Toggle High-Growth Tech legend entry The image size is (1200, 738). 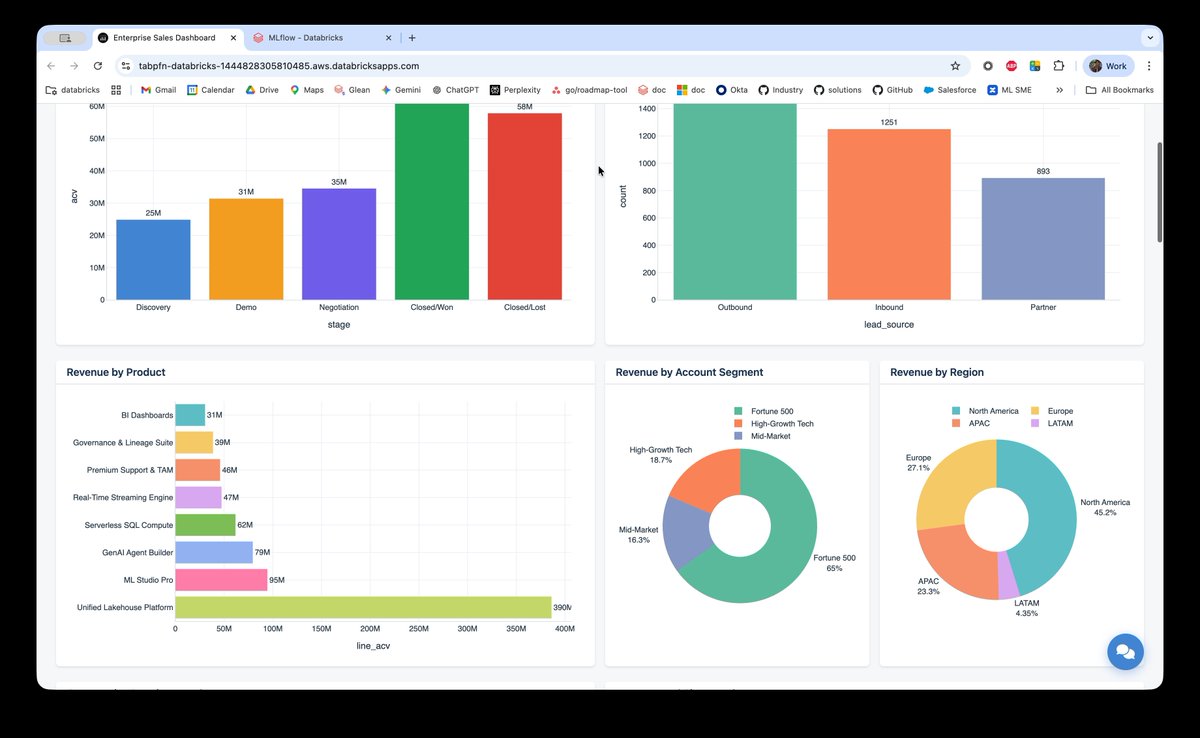[773, 424]
